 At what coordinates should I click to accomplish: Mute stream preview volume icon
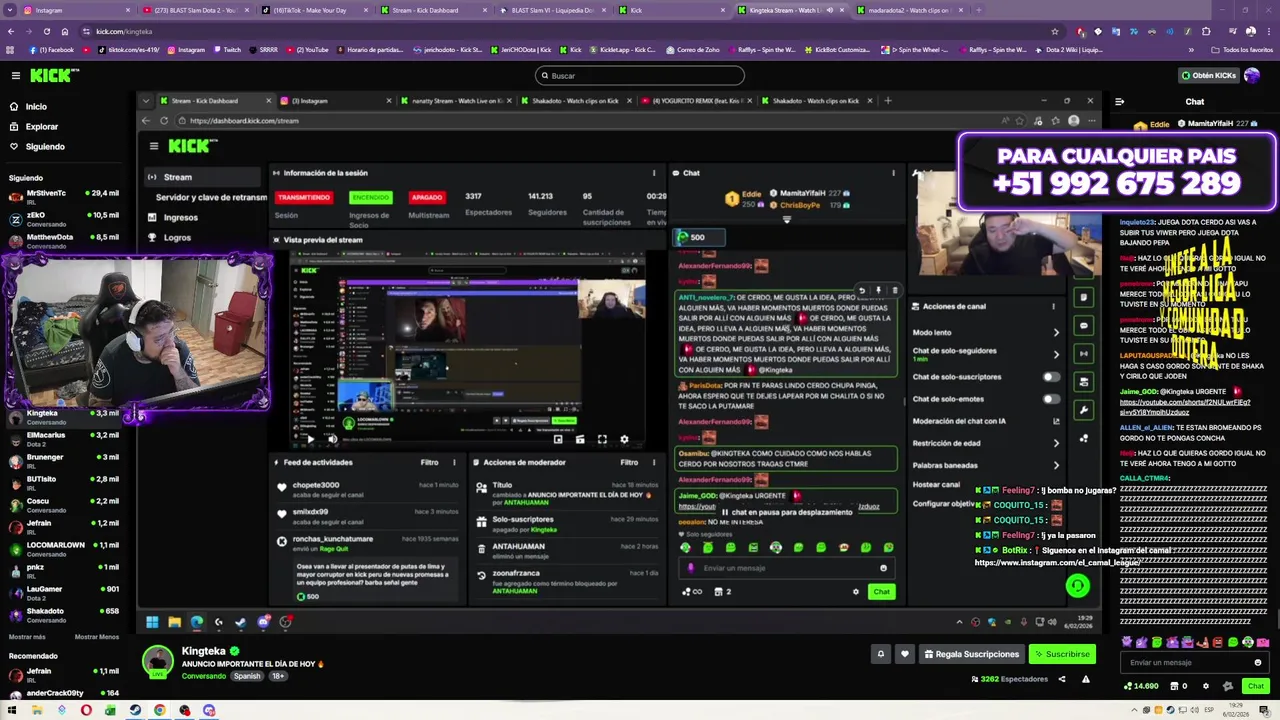(x=332, y=439)
